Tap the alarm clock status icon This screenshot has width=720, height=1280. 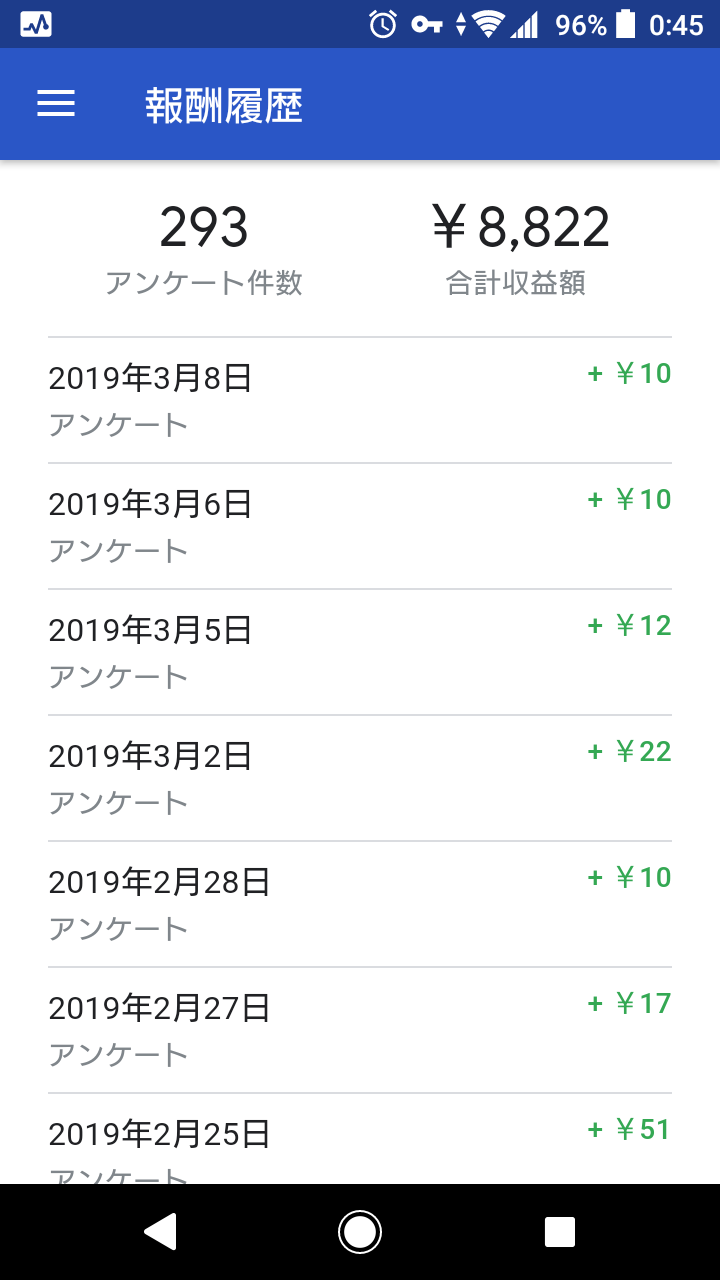tap(383, 25)
